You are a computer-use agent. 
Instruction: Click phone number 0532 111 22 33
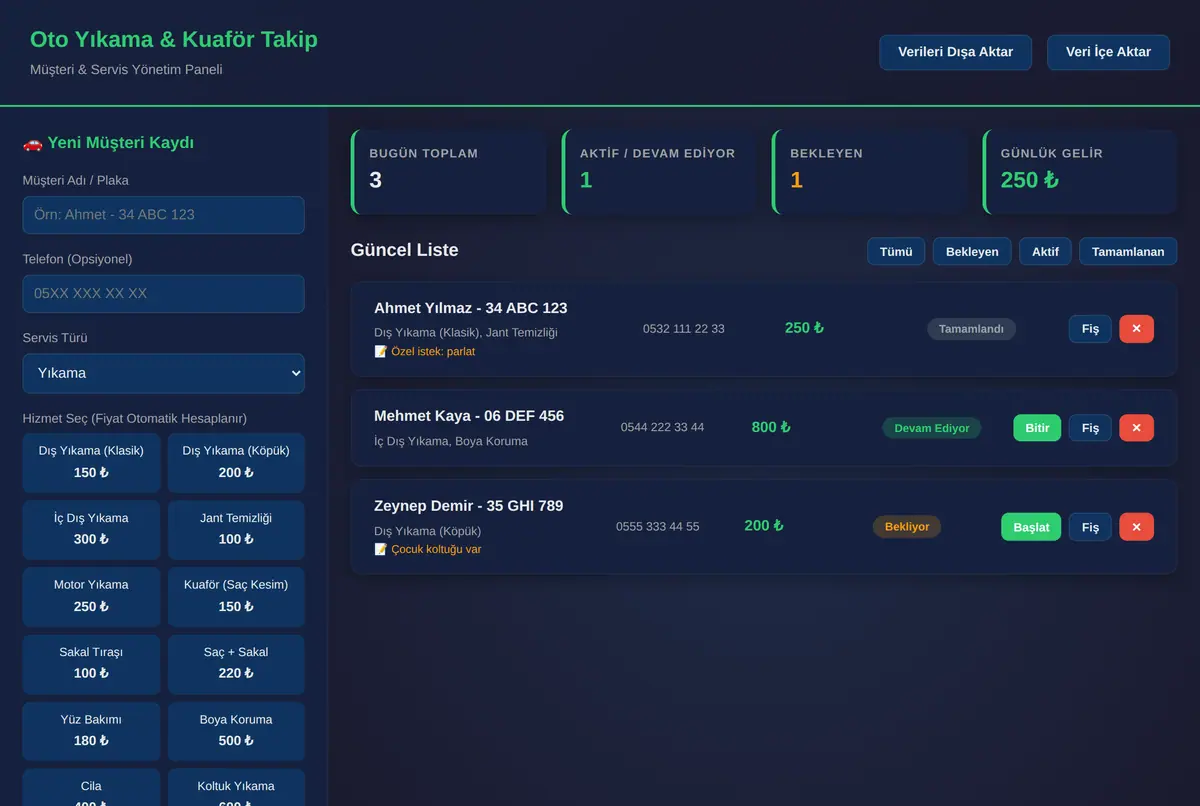click(x=684, y=329)
